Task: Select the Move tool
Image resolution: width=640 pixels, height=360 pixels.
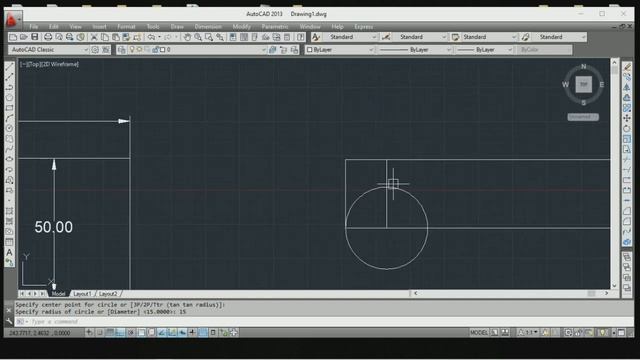Action: 627,118
